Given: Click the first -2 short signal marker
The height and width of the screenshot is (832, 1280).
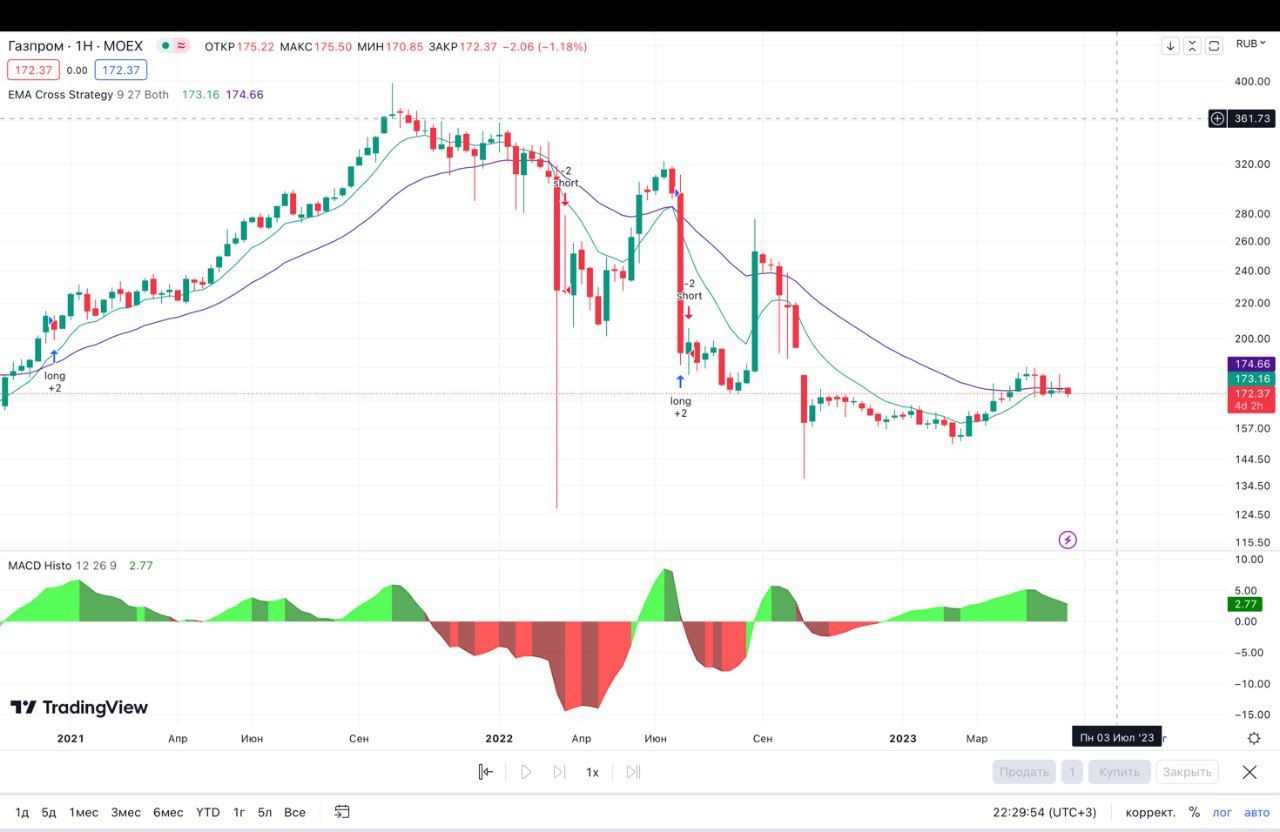Looking at the screenshot, I should pos(565,185).
